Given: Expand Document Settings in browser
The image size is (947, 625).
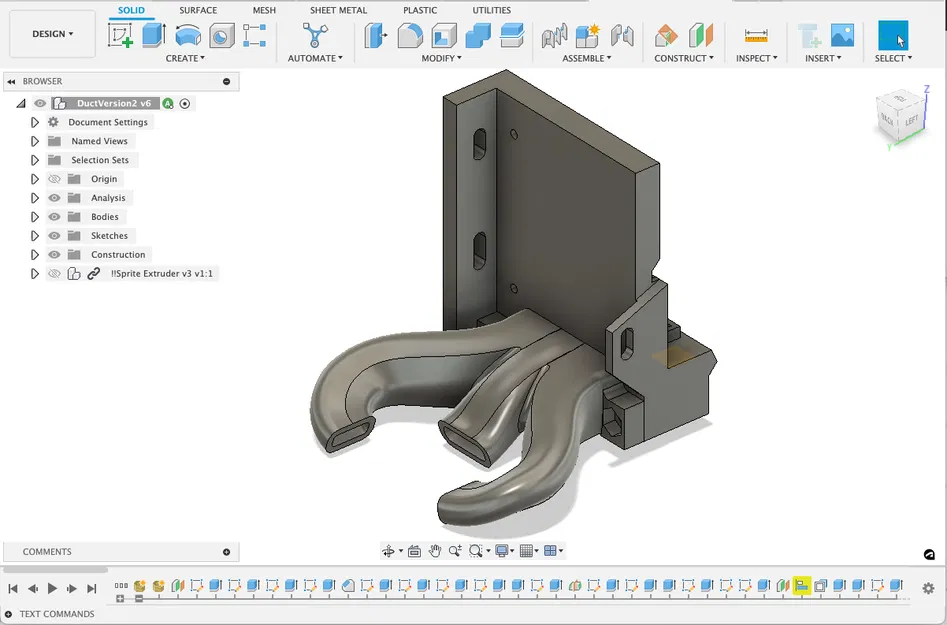Looking at the screenshot, I should coord(34,122).
